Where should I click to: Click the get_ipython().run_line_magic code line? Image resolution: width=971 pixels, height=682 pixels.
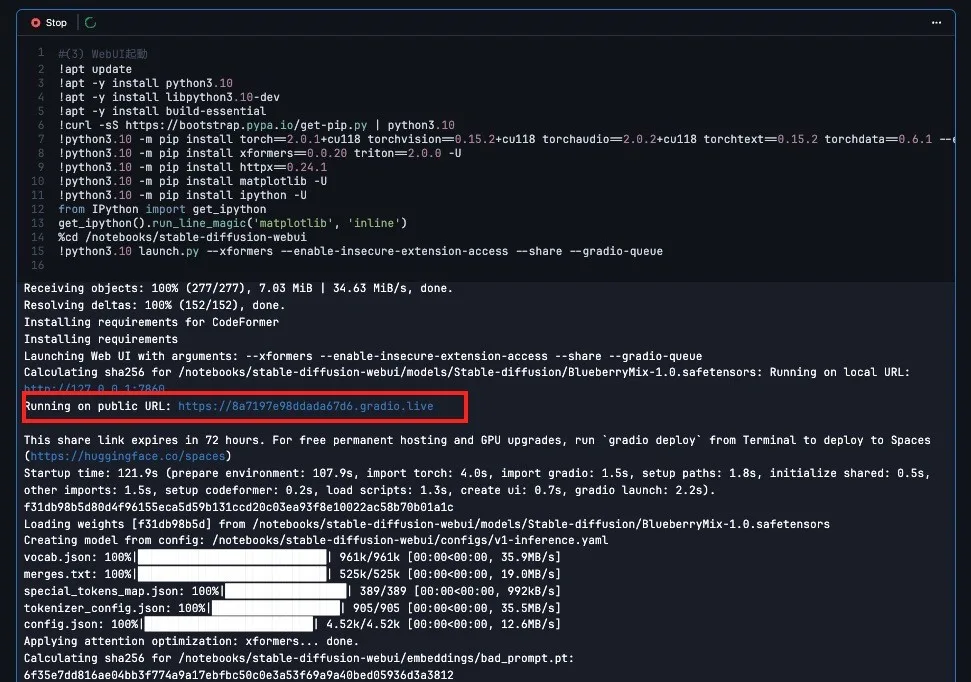pyautogui.click(x=233, y=223)
